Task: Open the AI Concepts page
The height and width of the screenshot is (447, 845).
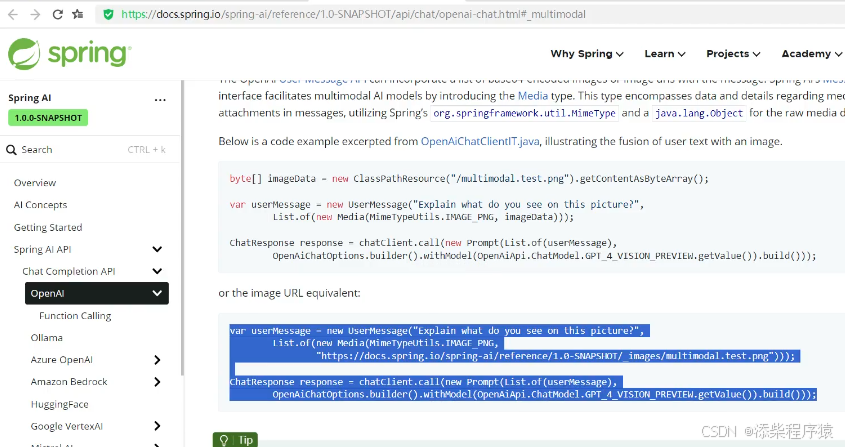Action: click(40, 205)
